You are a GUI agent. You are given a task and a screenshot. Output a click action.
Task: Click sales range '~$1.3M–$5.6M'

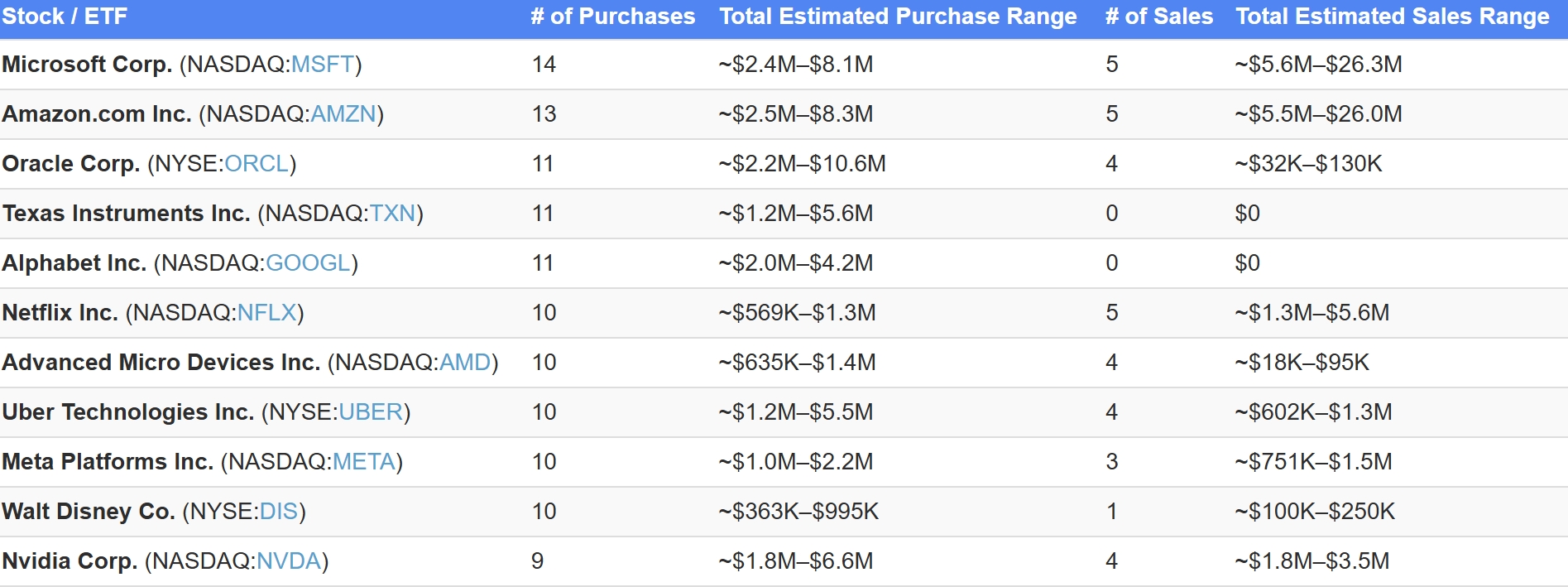(1312, 313)
